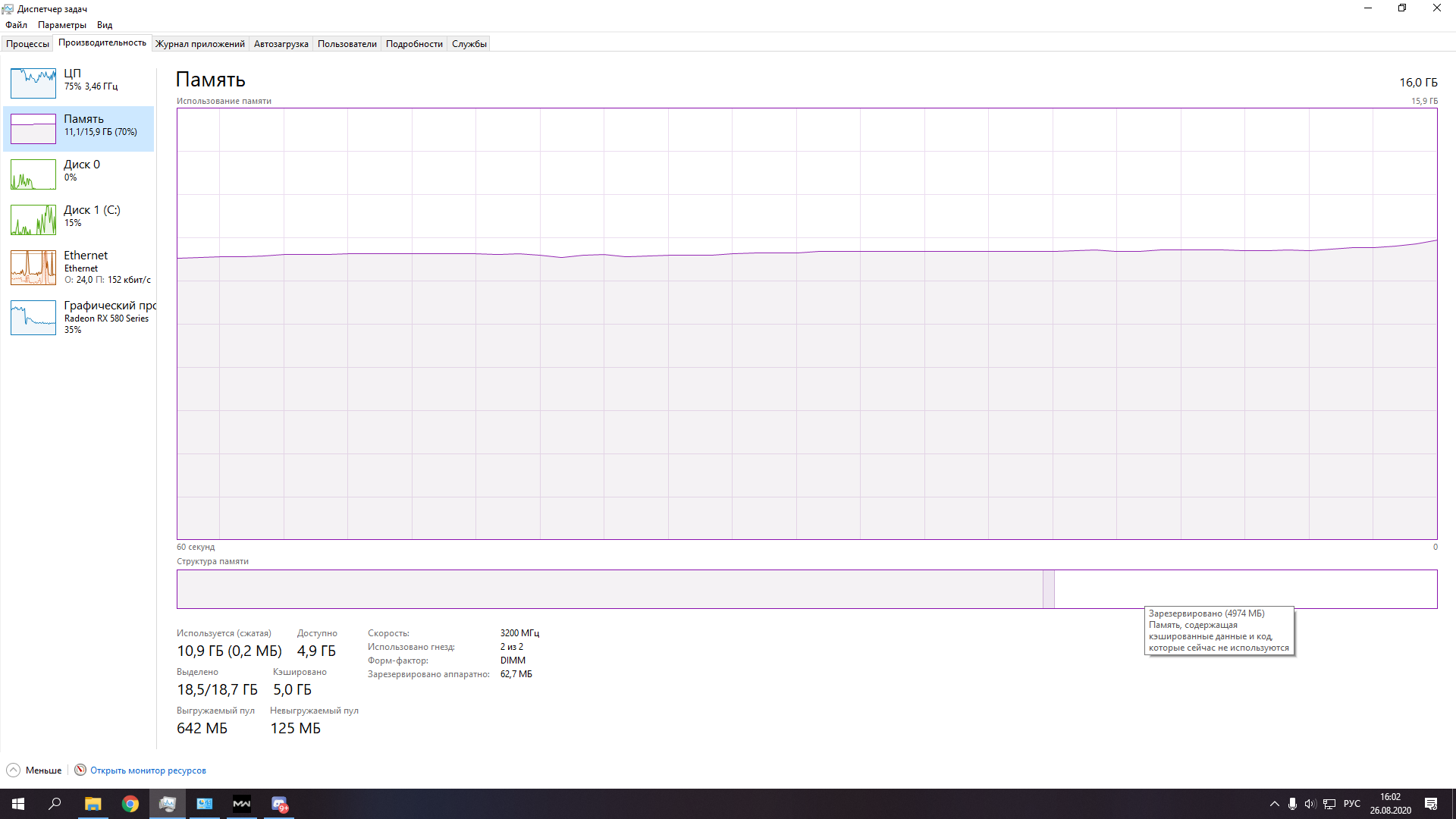Click the 16,0 ГБ total memory label

point(1418,83)
